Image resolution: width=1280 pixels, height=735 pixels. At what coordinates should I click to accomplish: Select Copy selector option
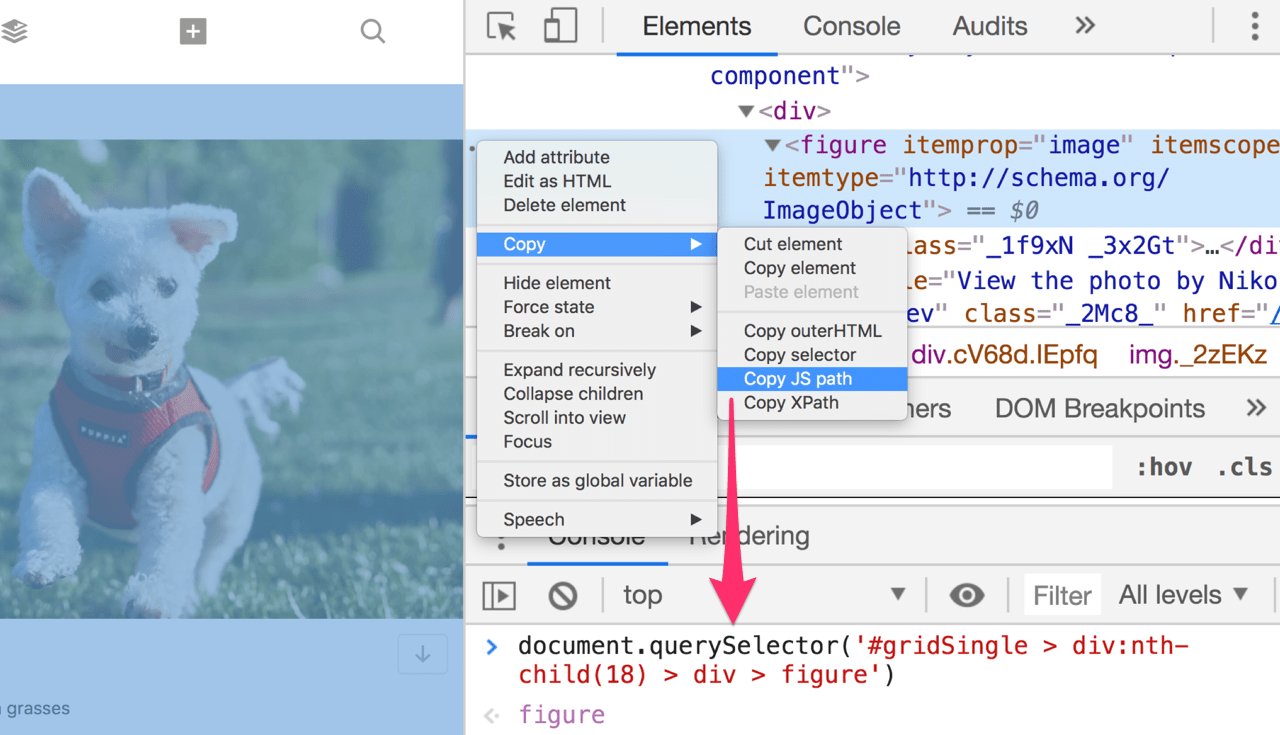point(800,355)
